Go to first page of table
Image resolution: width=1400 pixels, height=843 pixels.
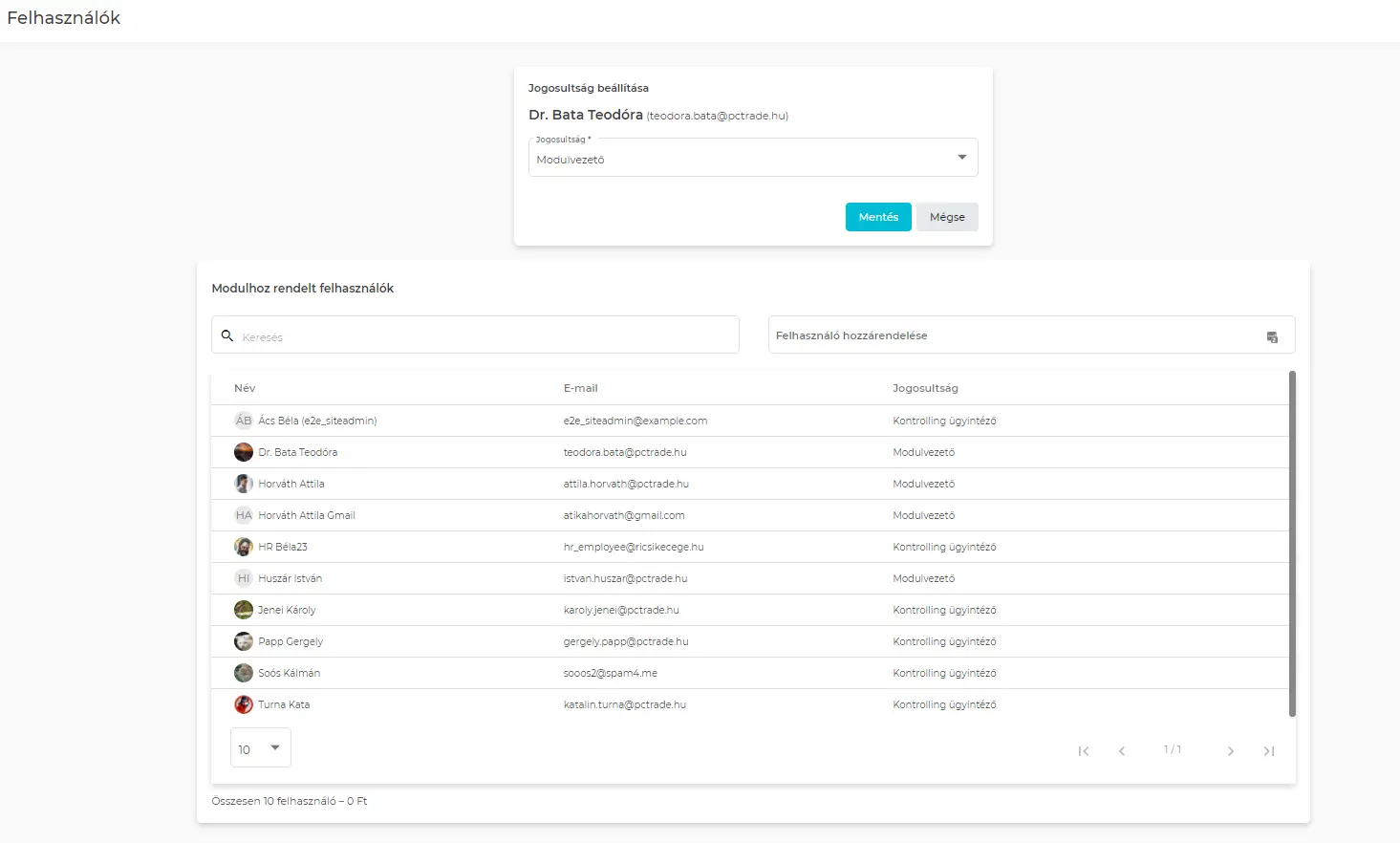click(1084, 751)
